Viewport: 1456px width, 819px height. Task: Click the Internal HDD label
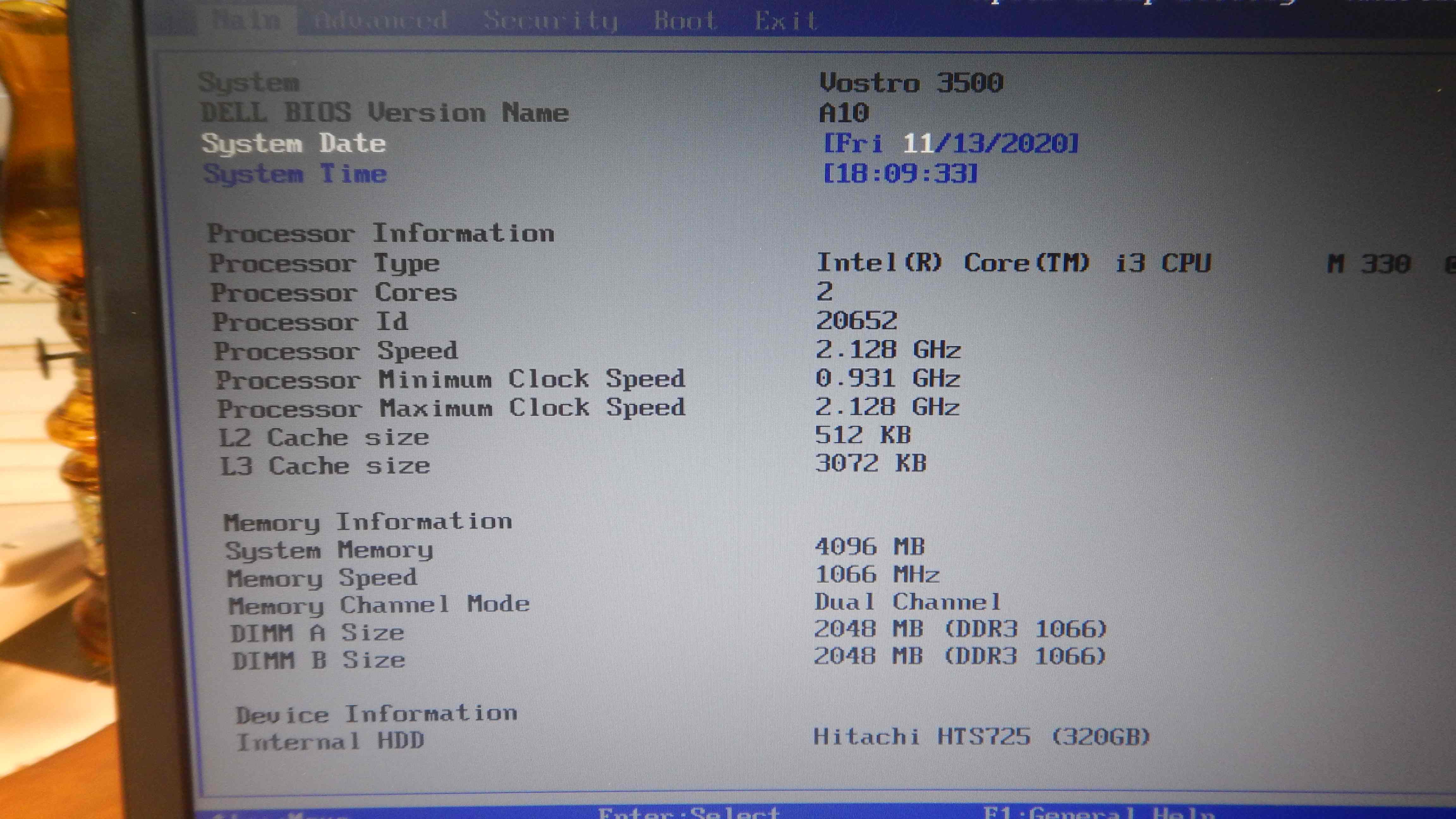tap(331, 742)
